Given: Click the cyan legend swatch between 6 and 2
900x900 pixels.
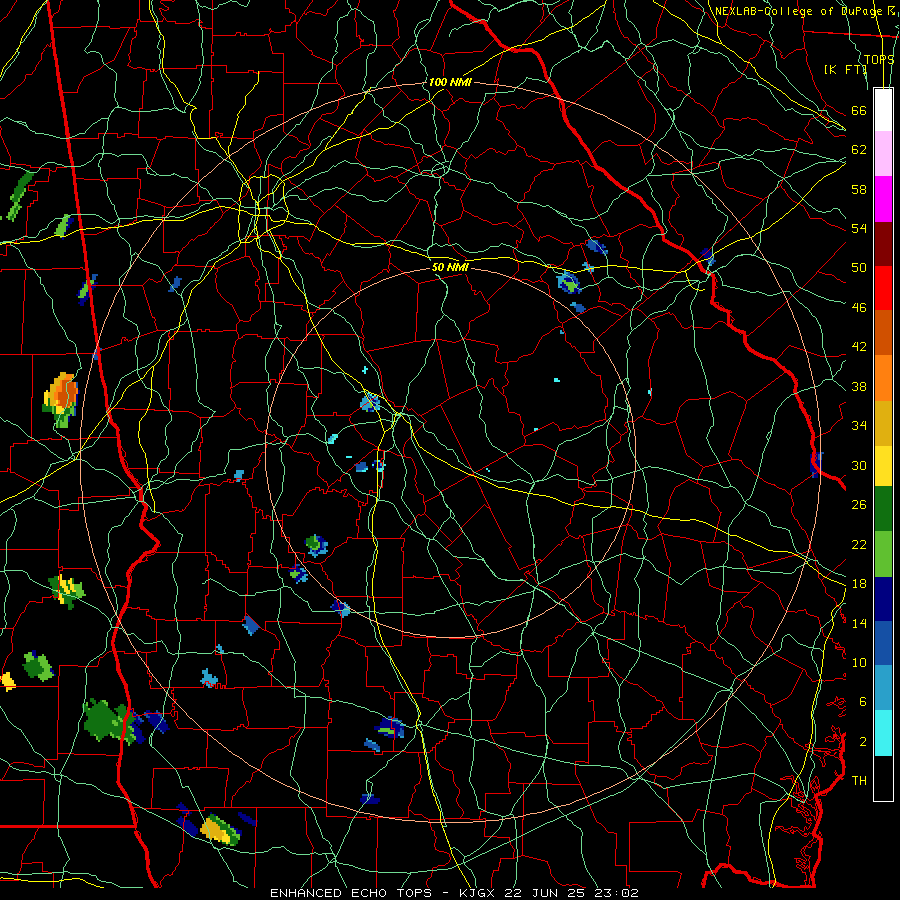Looking at the screenshot, I should [883, 733].
